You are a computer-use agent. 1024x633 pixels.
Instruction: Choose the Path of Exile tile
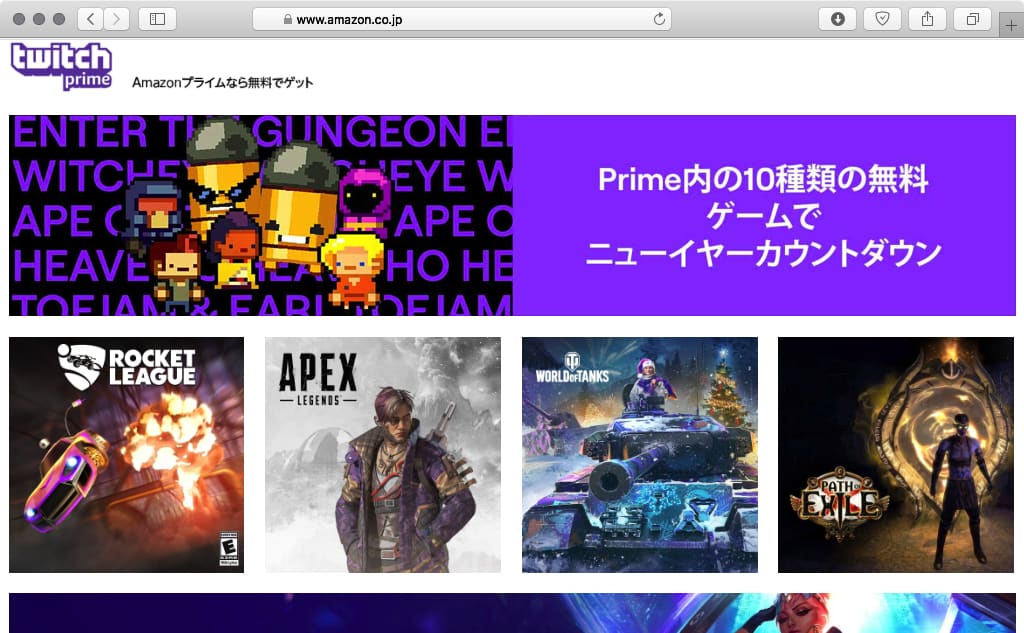[x=896, y=455]
